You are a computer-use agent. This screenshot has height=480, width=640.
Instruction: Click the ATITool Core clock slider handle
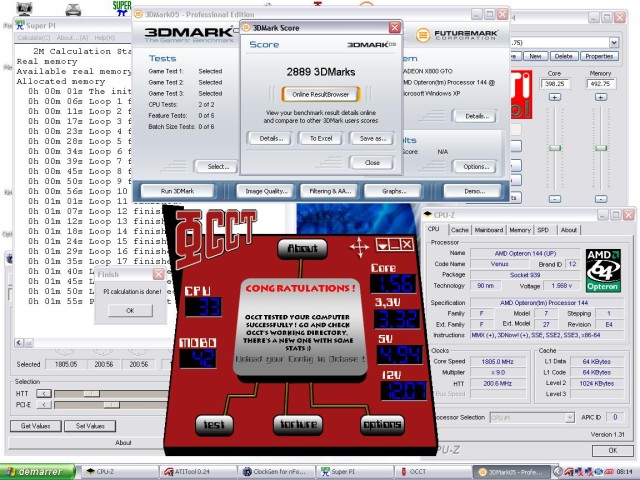point(554,148)
